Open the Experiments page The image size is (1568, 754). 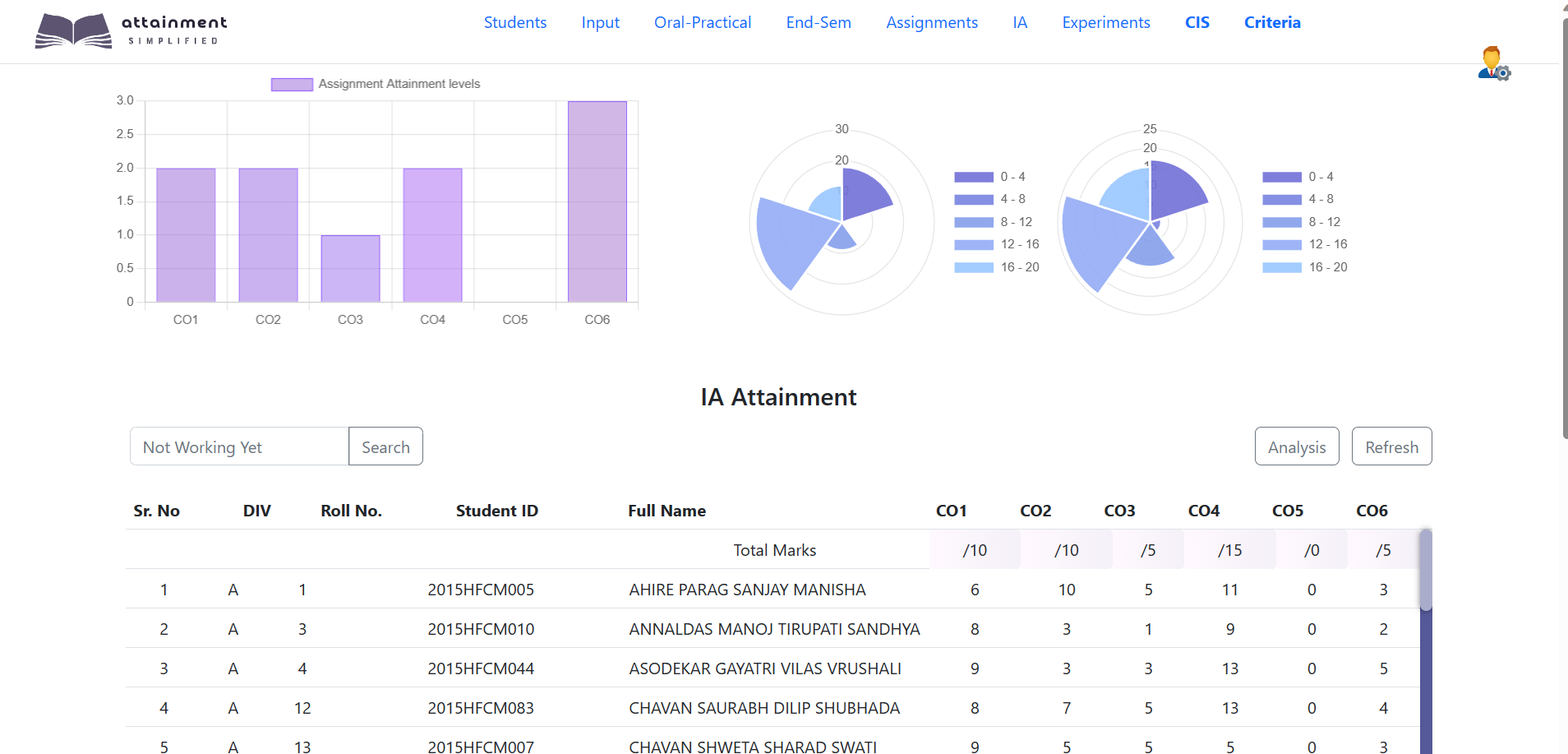pos(1106,22)
